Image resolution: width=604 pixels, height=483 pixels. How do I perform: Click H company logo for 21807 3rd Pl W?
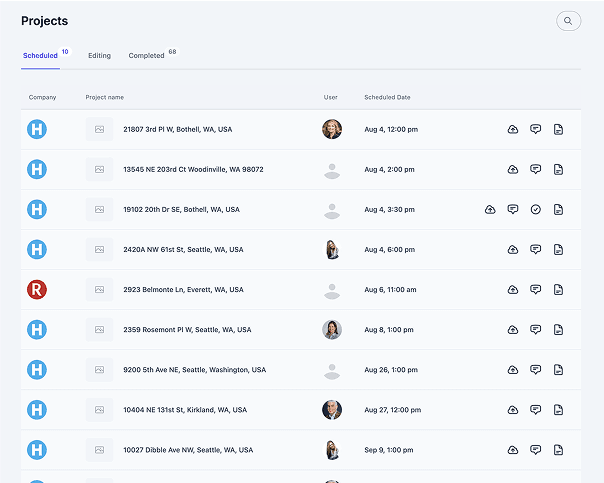[37, 129]
